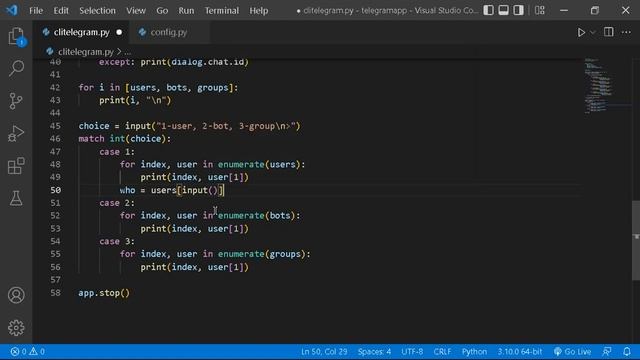The height and width of the screenshot is (360, 640).
Task: Open Source Control view
Action: [16, 101]
